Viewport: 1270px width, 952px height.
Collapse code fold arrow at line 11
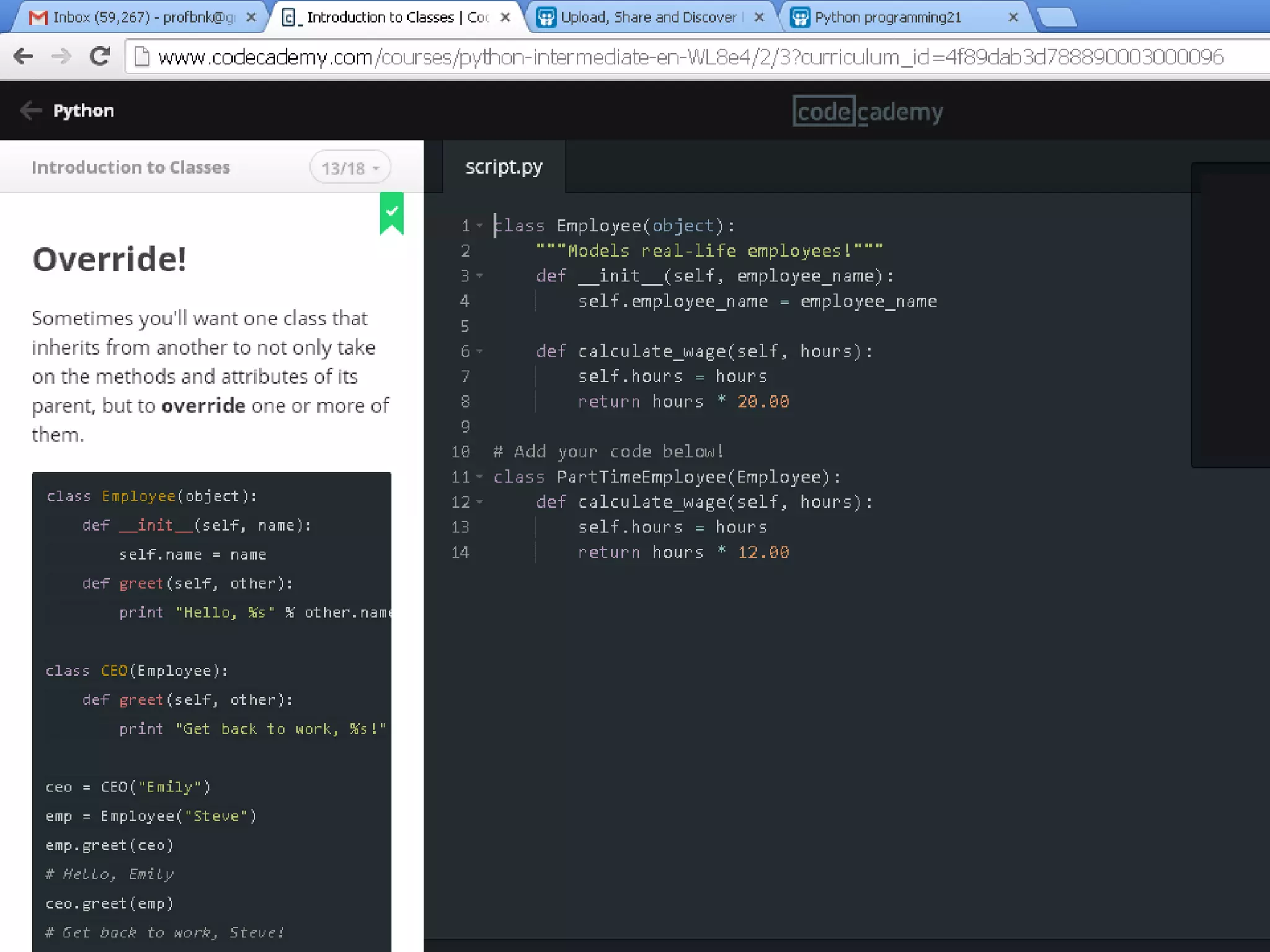click(x=479, y=477)
